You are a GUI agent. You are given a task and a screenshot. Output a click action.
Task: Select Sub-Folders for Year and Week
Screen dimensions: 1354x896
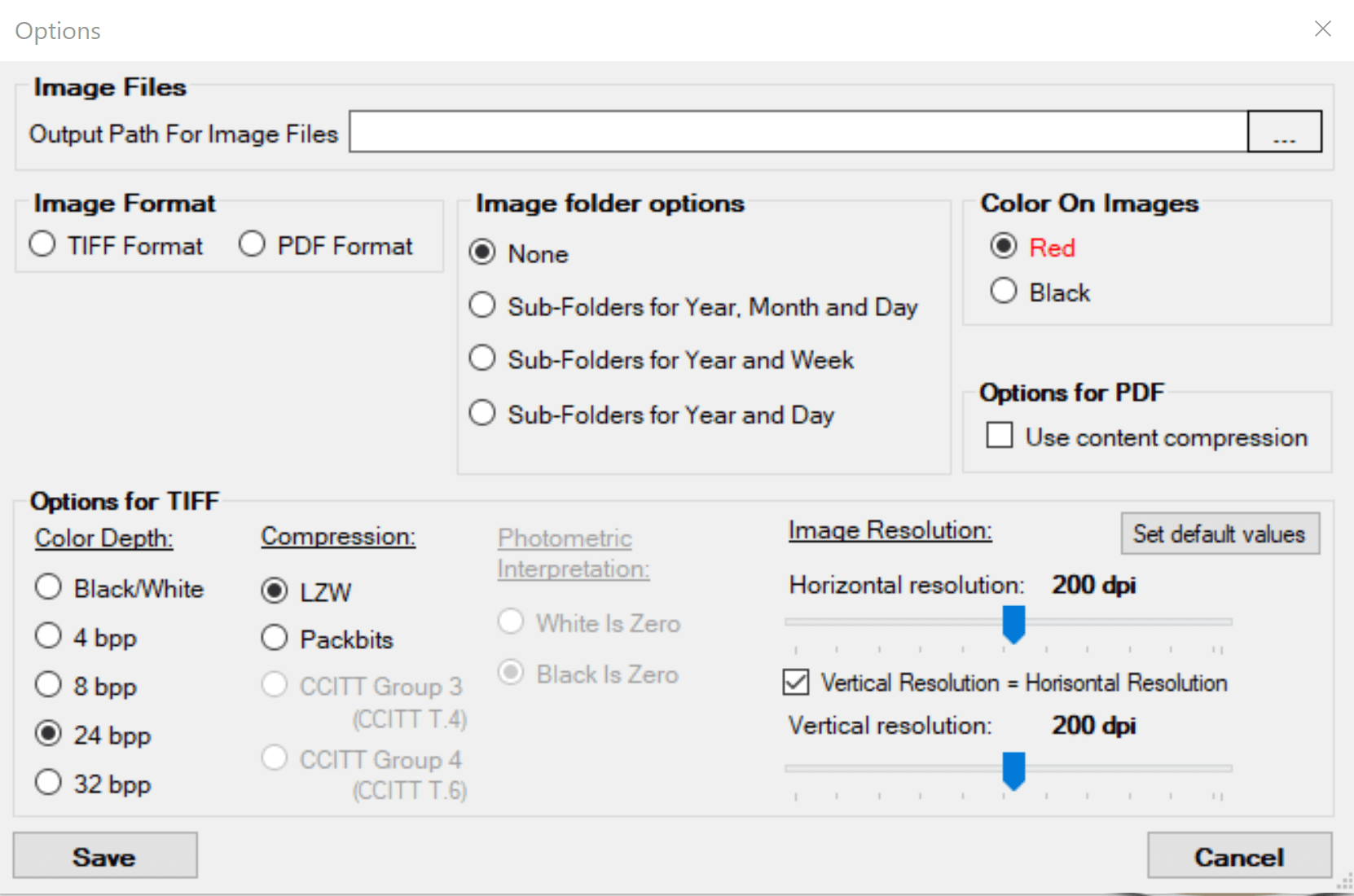(483, 358)
